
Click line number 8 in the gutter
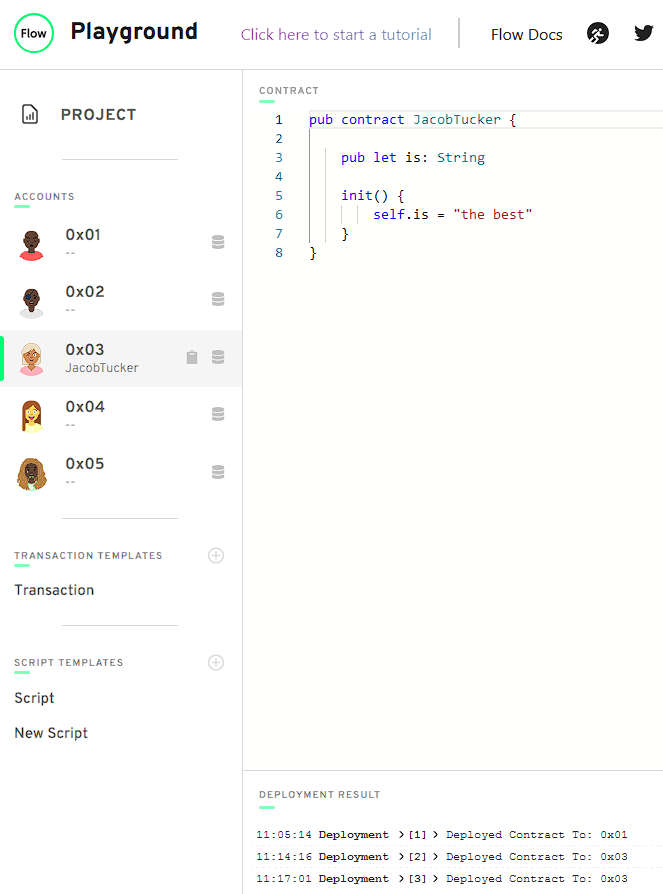point(279,253)
